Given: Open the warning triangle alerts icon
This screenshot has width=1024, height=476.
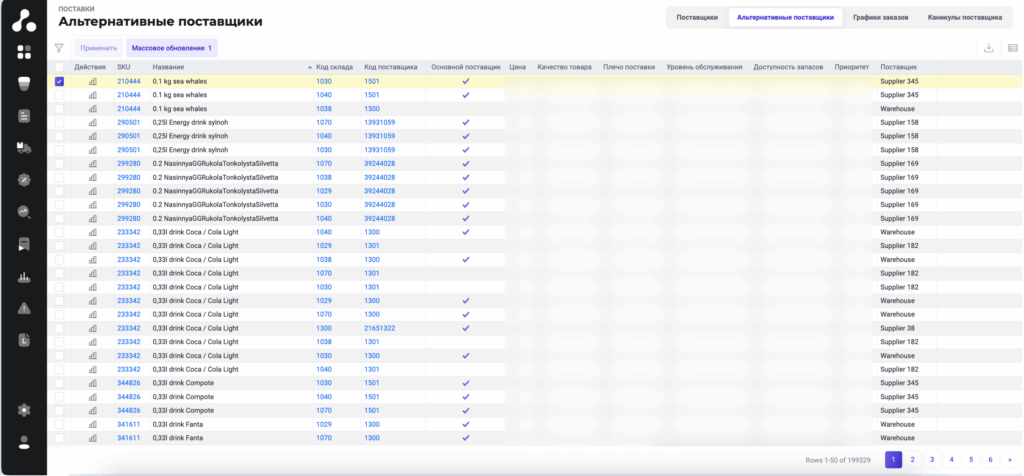Looking at the screenshot, I should 24,308.
